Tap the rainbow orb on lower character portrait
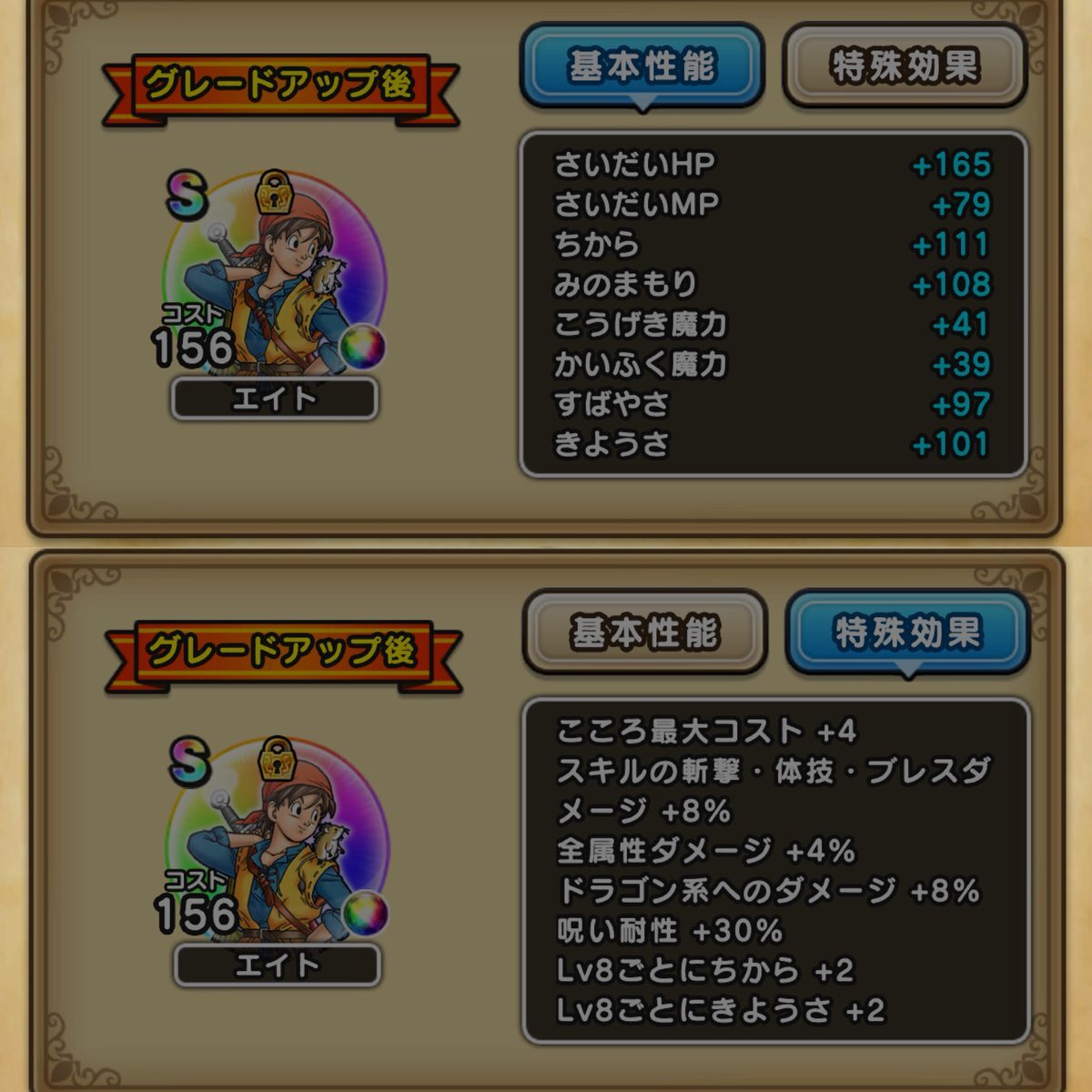 pos(366,914)
